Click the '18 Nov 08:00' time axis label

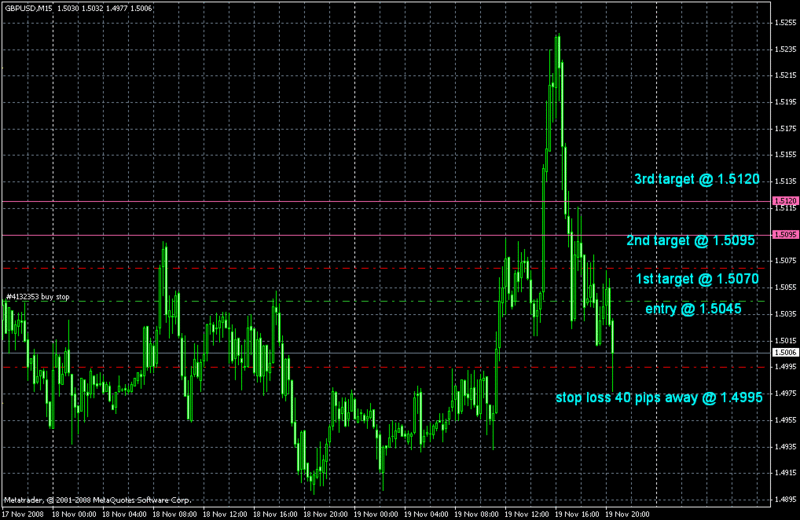[174, 514]
